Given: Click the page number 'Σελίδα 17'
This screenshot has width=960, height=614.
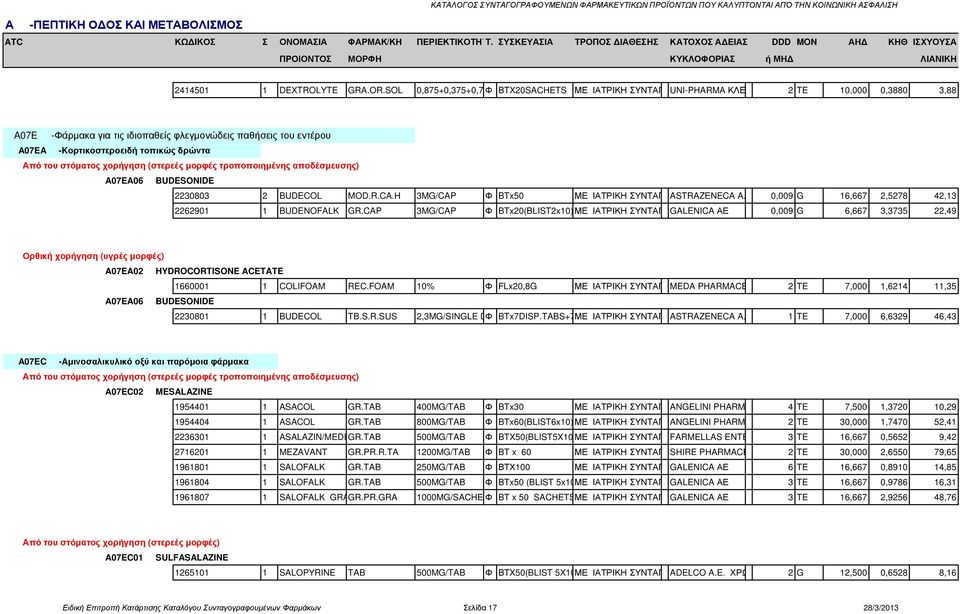Looking at the screenshot, I should (x=480, y=608).
